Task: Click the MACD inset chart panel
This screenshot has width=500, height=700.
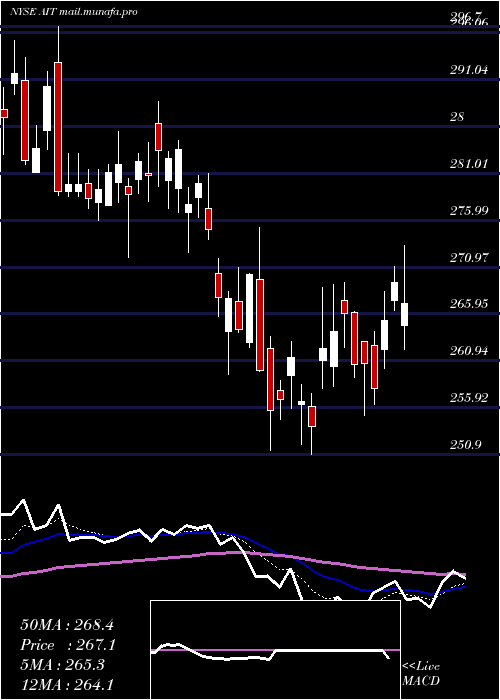Action: tap(275, 650)
